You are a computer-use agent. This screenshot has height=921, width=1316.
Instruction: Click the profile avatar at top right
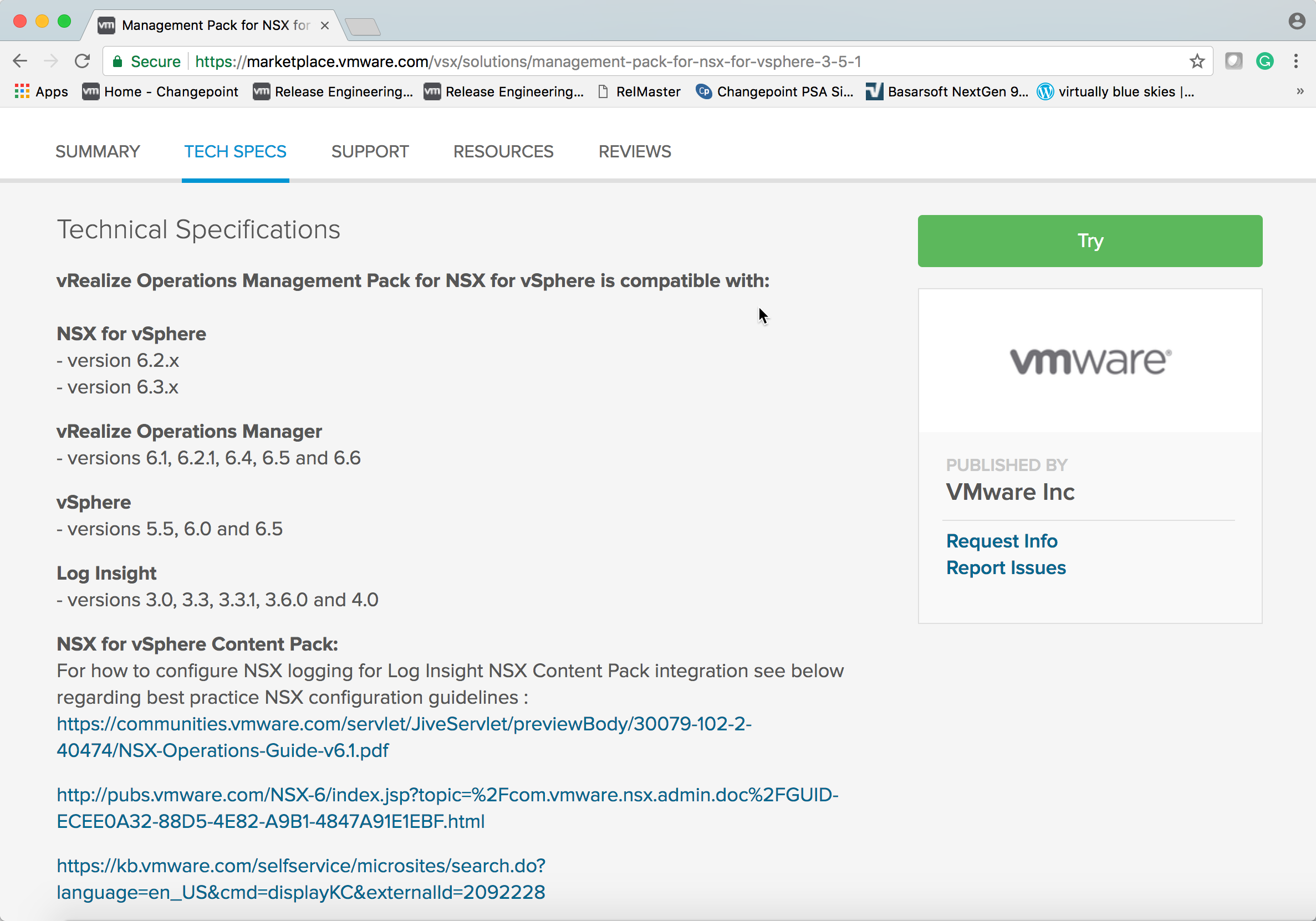tap(1297, 21)
